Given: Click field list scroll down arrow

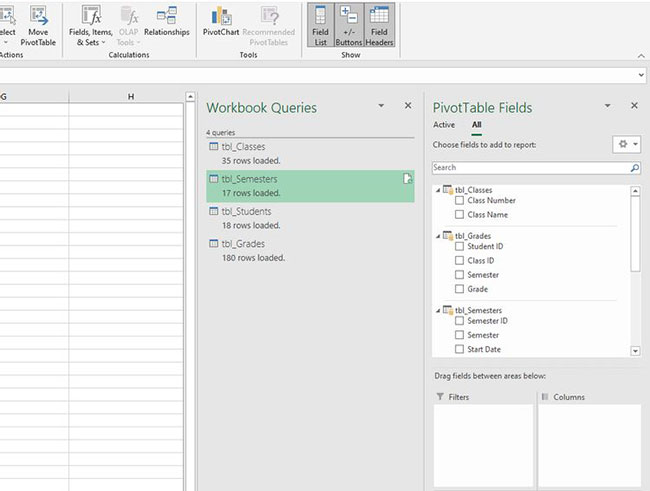Looking at the screenshot, I should pyautogui.click(x=635, y=351).
